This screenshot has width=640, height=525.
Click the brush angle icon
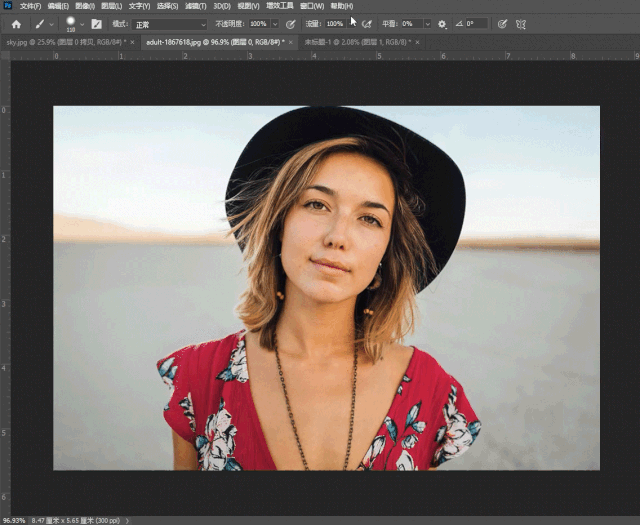(x=459, y=24)
